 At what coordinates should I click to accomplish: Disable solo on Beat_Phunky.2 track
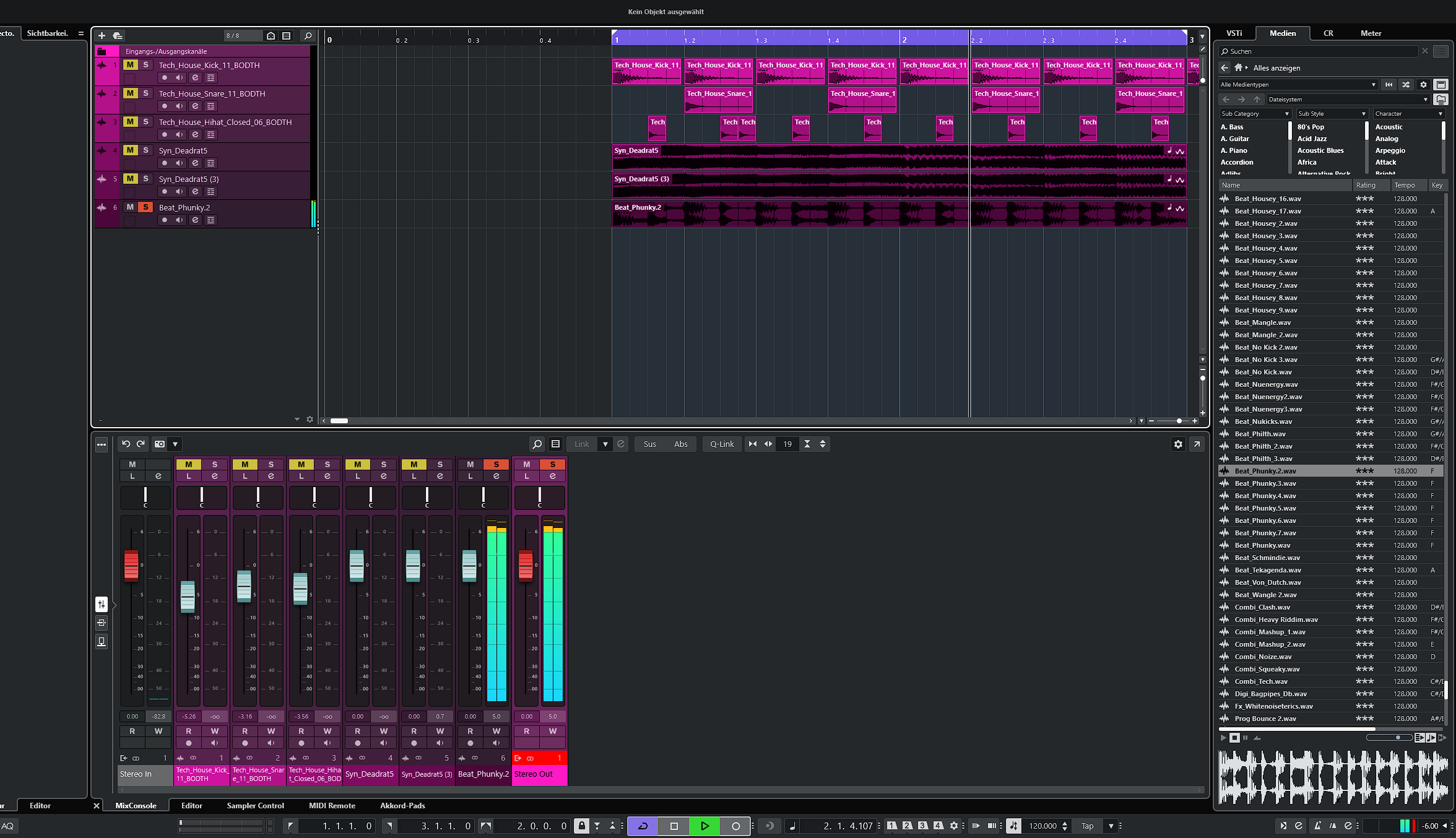(145, 207)
